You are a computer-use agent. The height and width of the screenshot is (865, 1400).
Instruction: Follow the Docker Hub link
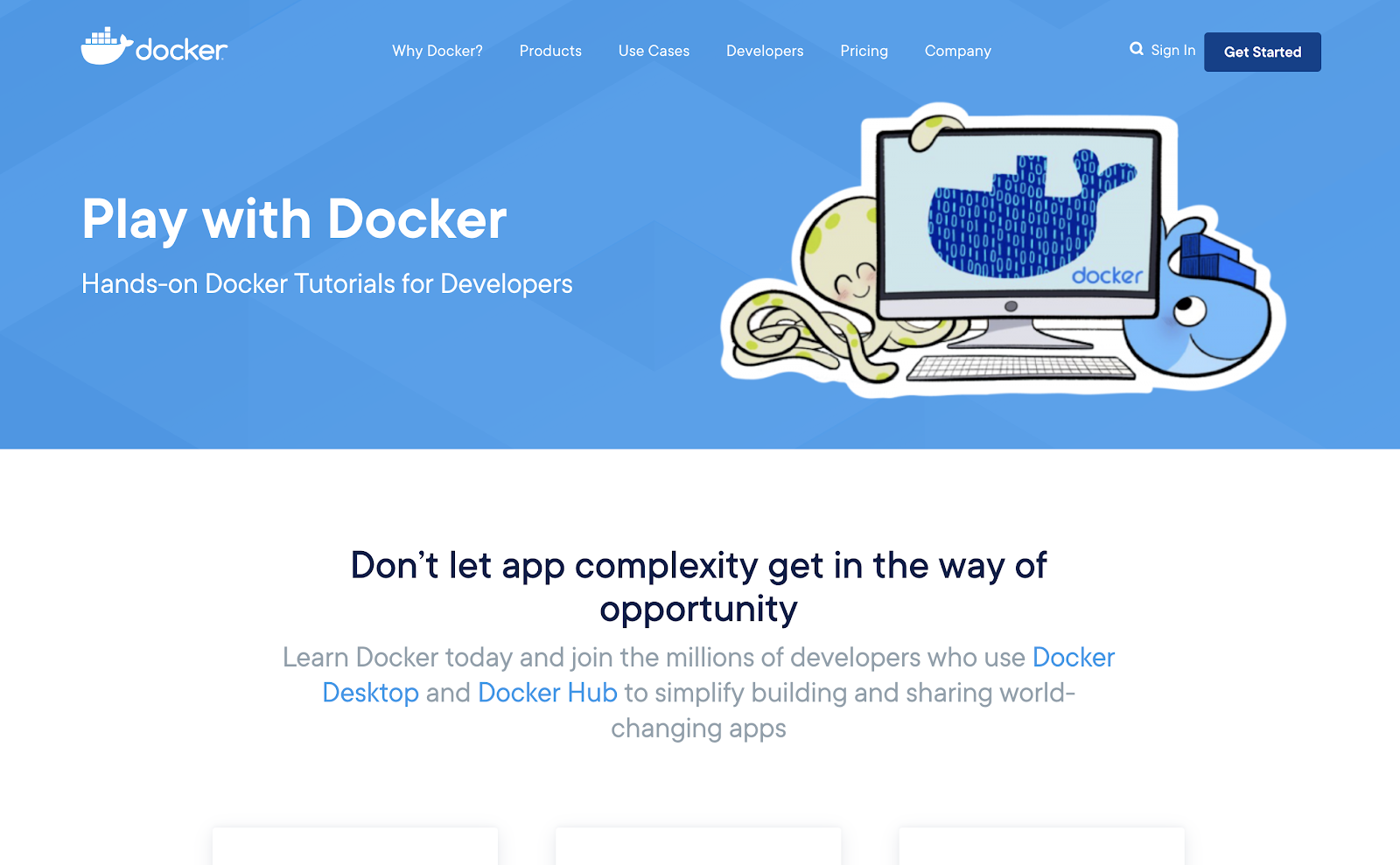[548, 693]
